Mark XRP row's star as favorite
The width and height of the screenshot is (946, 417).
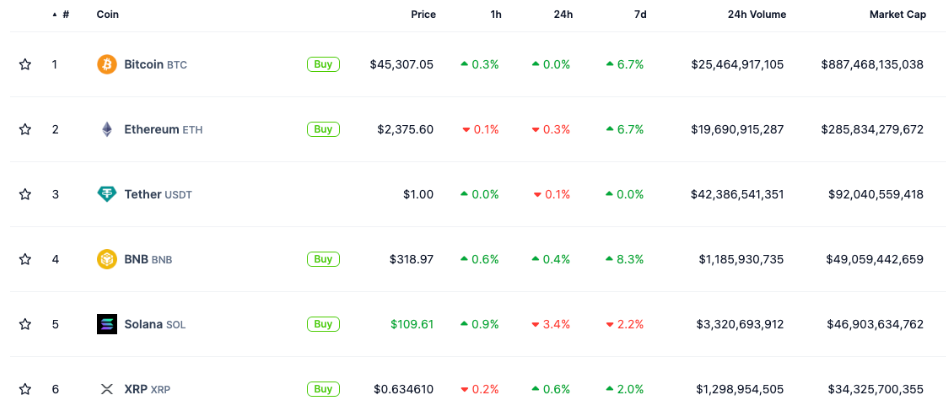[25, 389]
